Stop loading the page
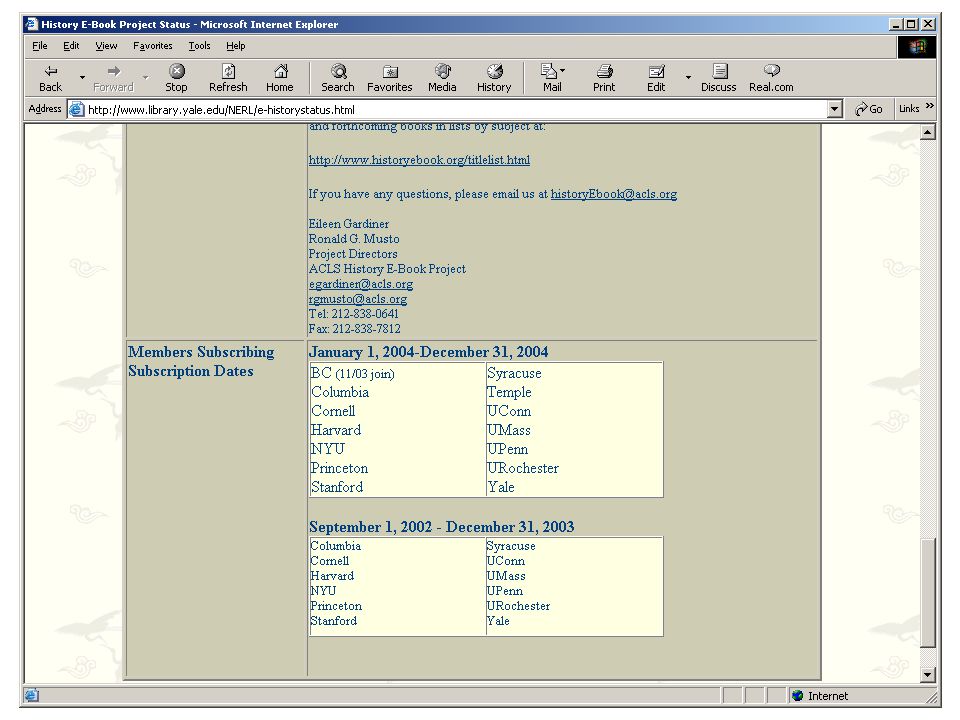 coord(176,78)
